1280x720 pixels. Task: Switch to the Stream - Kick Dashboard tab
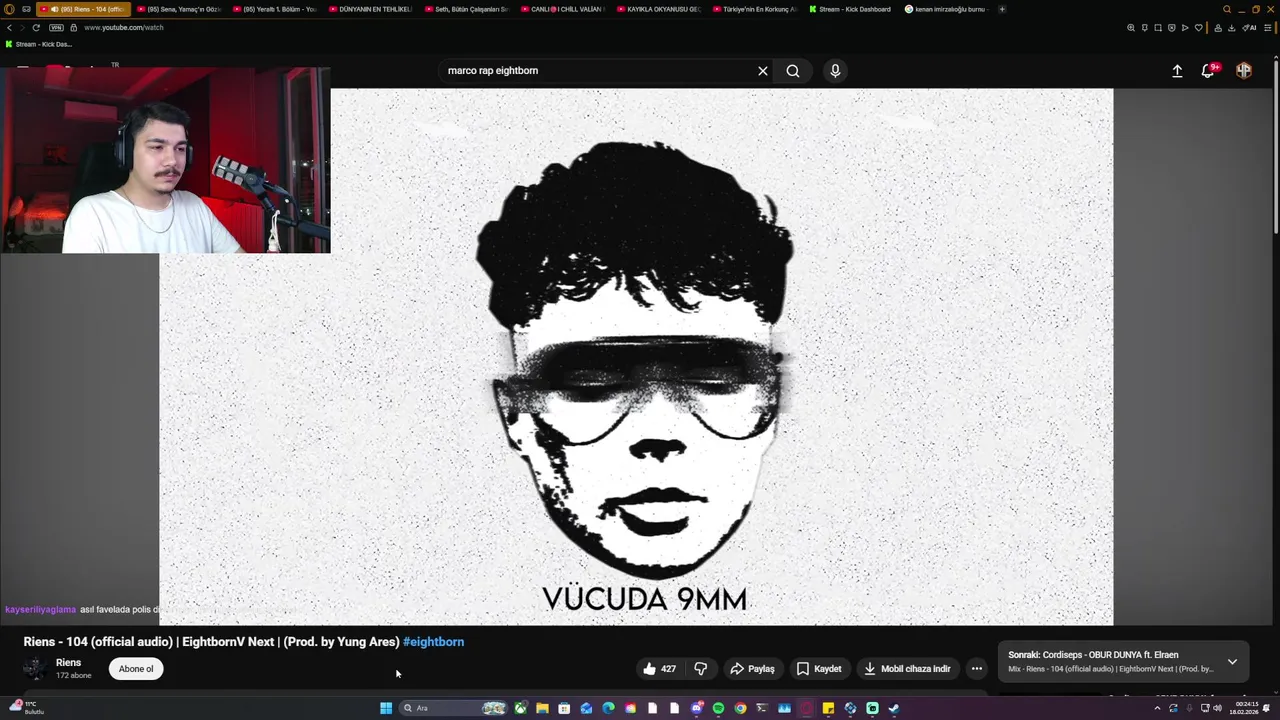coord(852,9)
